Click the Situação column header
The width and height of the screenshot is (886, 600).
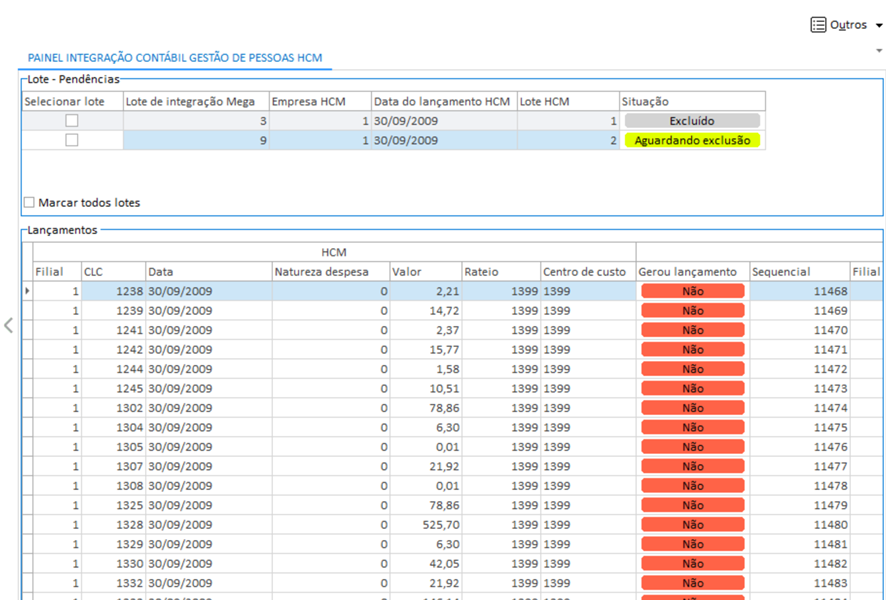(x=691, y=101)
